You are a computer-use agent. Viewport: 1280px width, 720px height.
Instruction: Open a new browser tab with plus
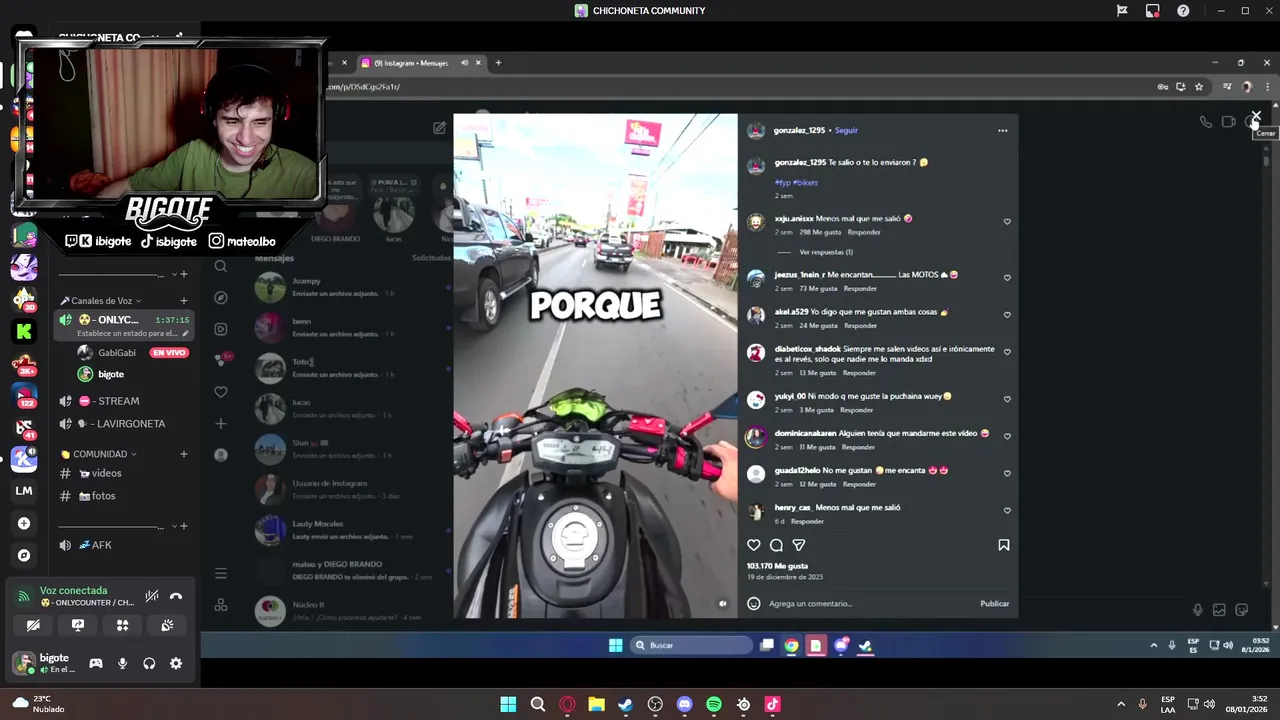pos(498,63)
